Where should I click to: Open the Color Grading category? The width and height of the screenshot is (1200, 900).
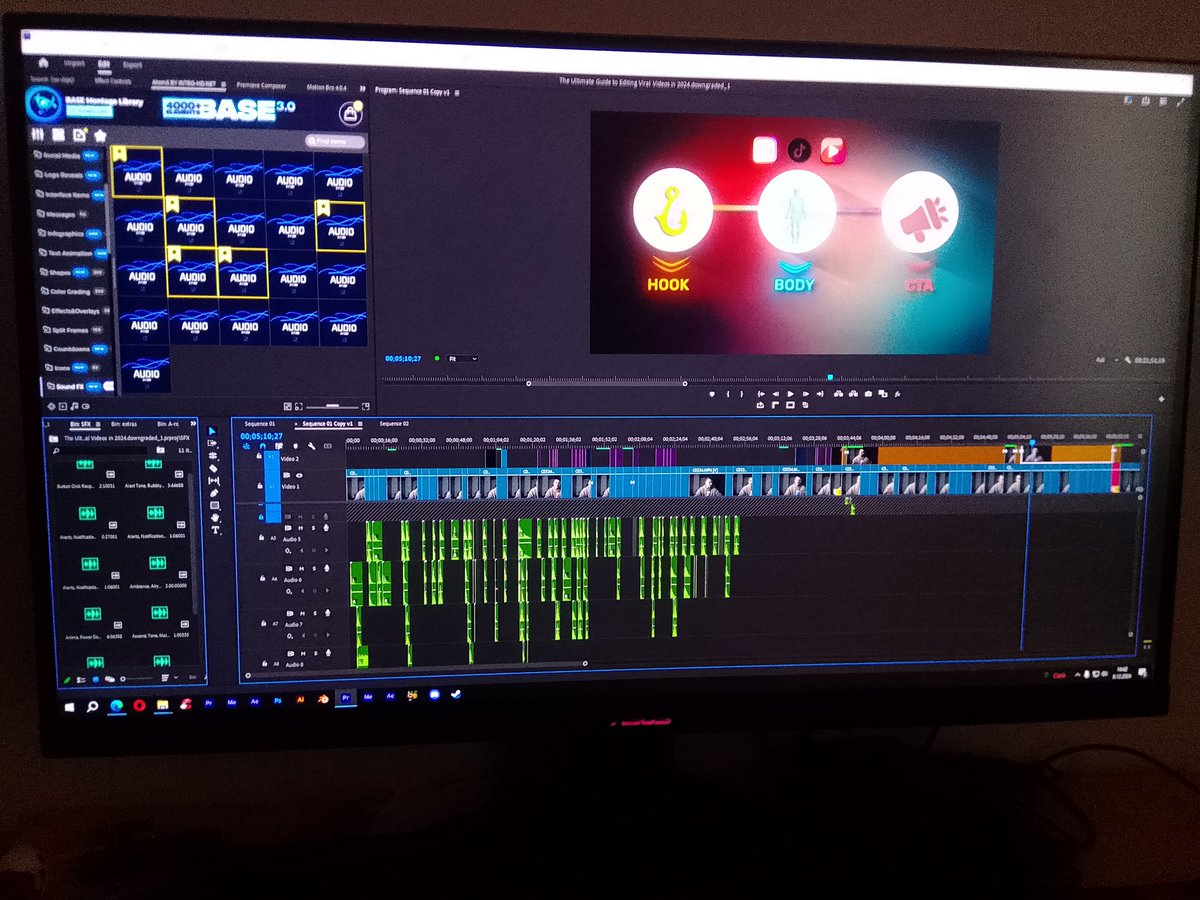[73, 292]
